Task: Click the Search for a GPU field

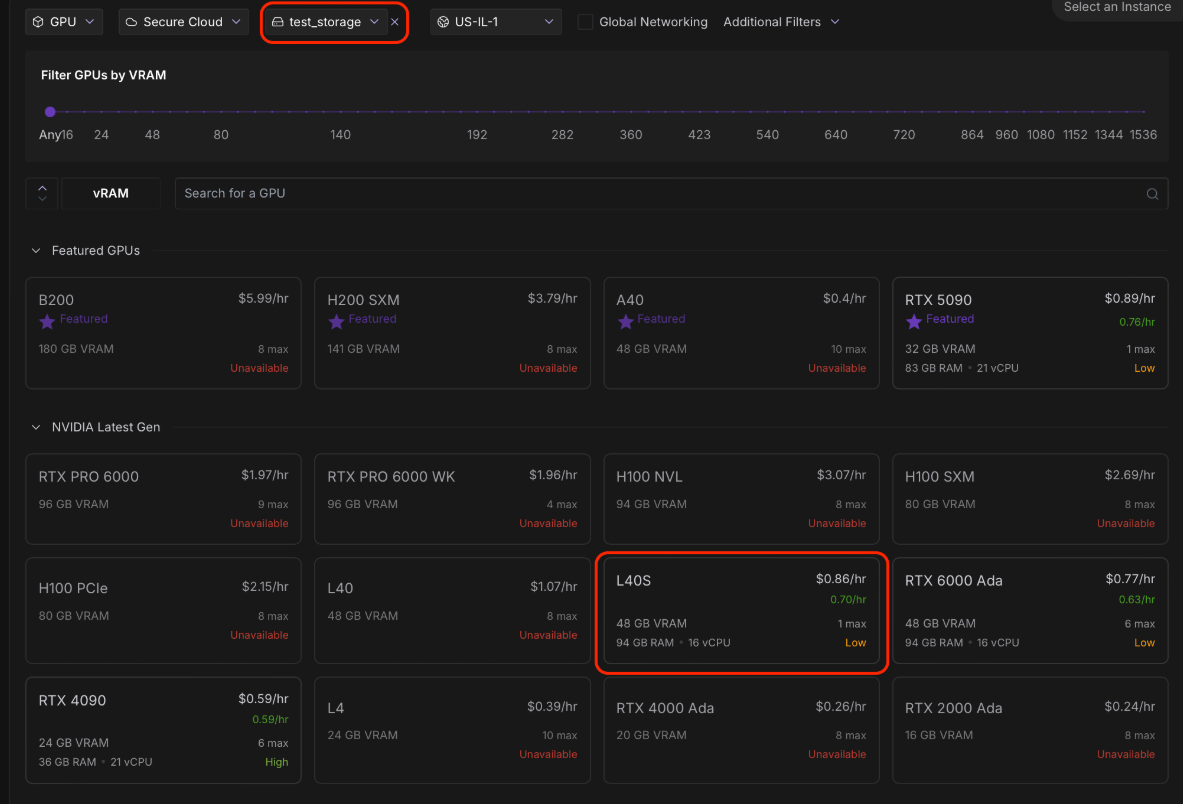Action: [x=660, y=193]
